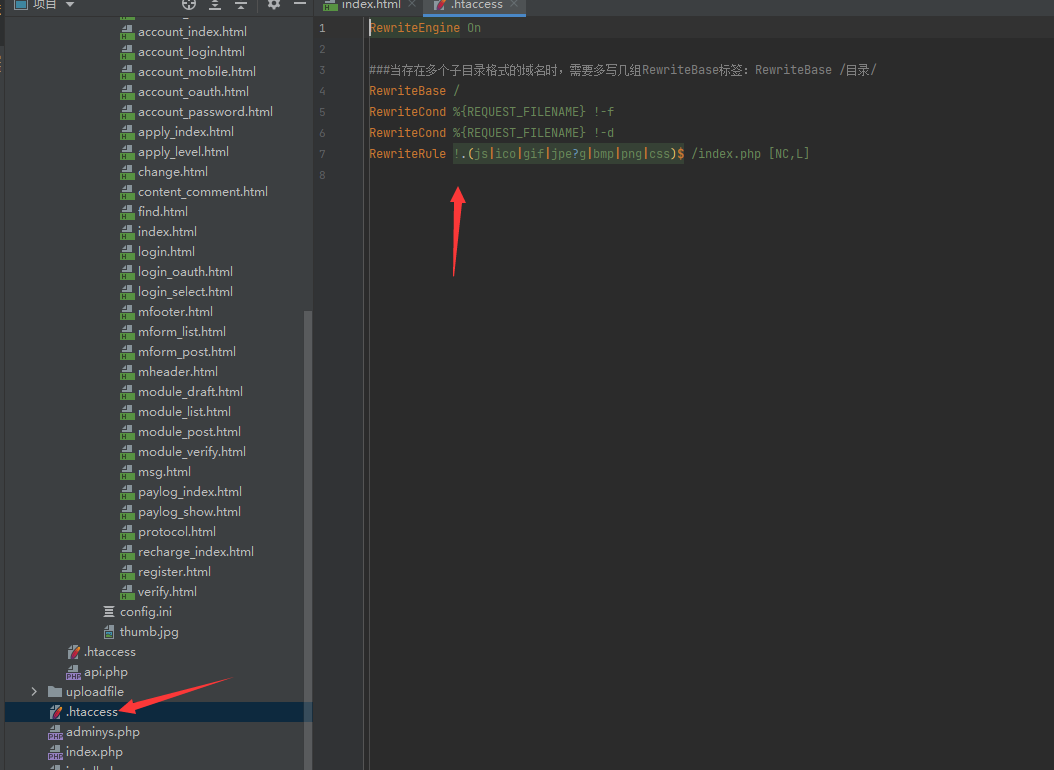Screen dimensions: 1054x770
Task: Click the collapse all icon in project toolbar
Action: pyautogui.click(x=240, y=5)
